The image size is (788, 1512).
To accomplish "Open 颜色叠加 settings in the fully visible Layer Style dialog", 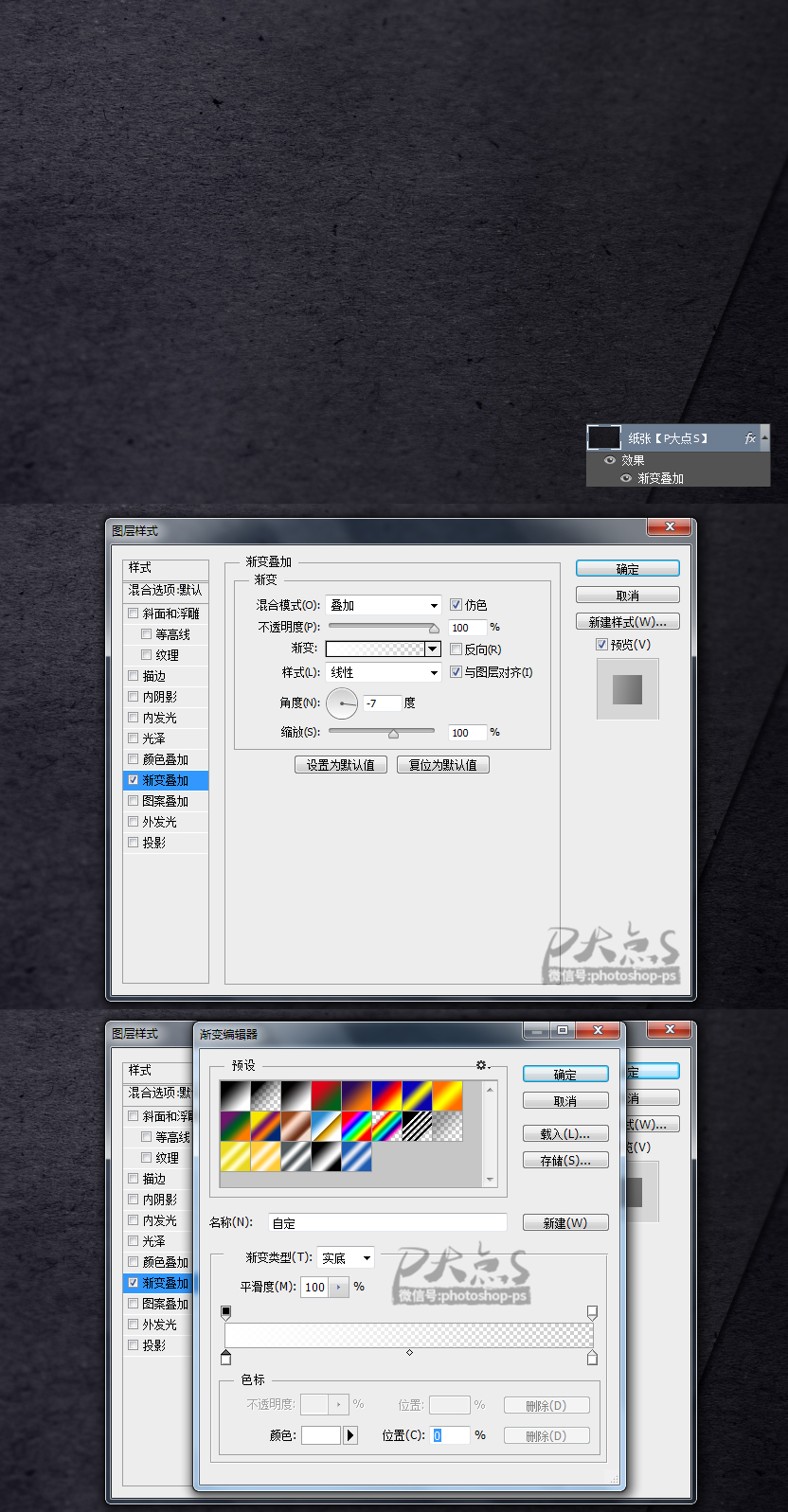I will click(166, 759).
